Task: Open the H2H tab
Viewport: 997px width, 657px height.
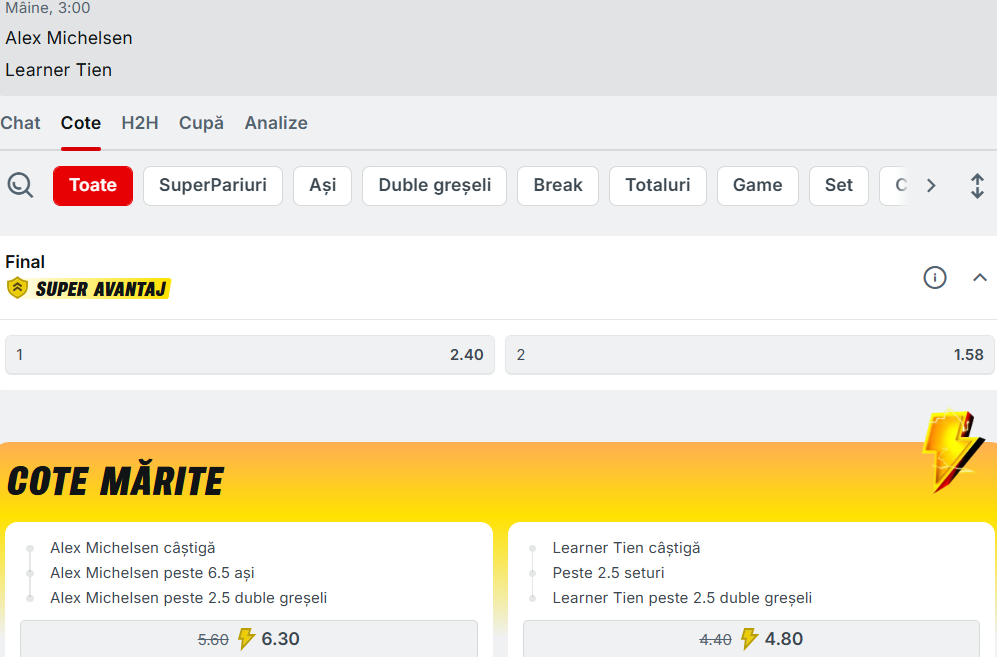Action: pyautogui.click(x=140, y=123)
